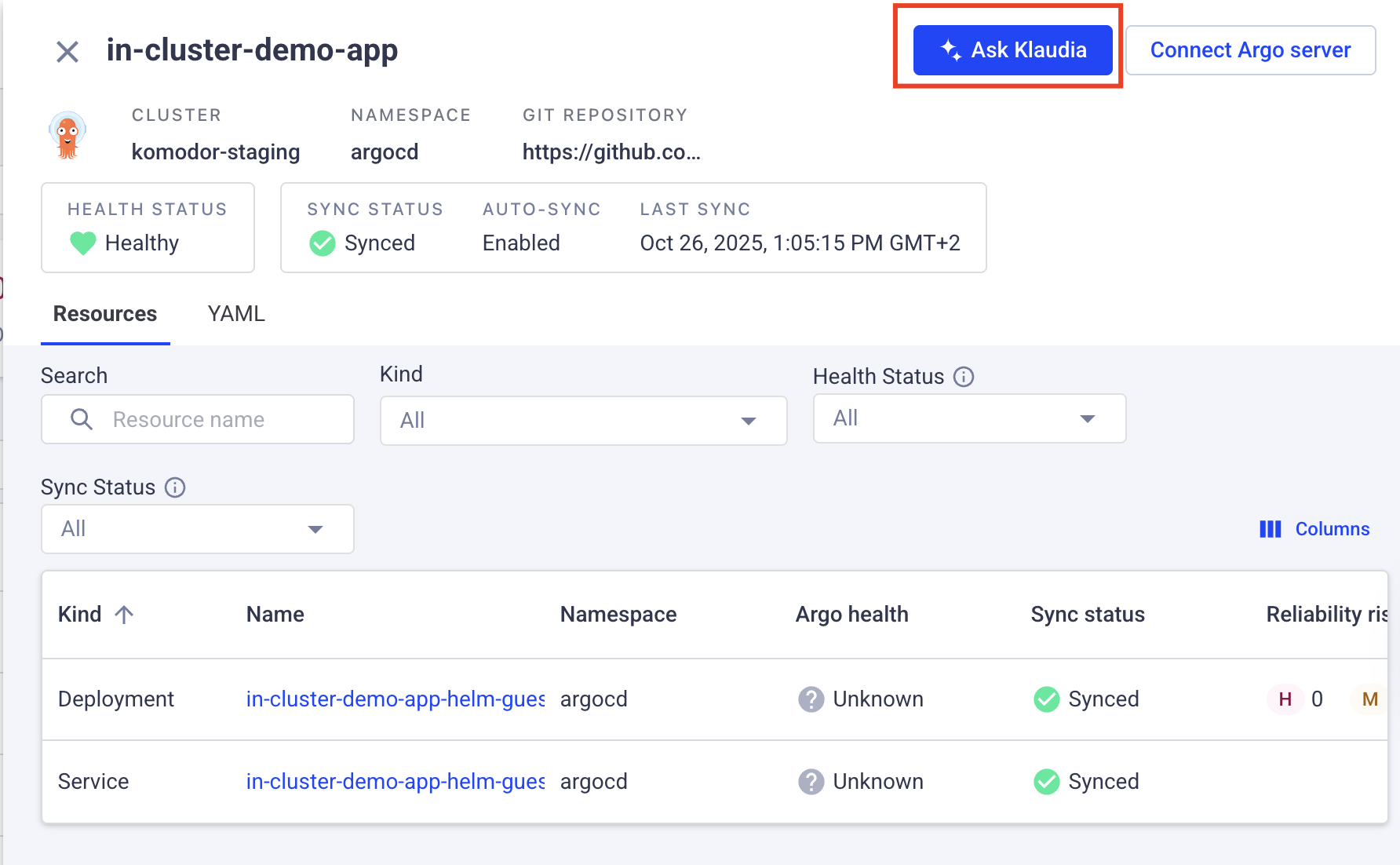Open the Sync Status filter dropdown

pyautogui.click(x=197, y=529)
